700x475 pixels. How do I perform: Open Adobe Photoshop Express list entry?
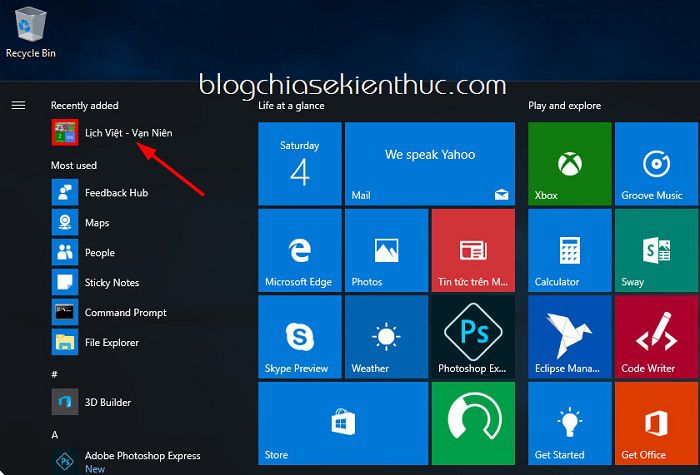[x=126, y=461]
